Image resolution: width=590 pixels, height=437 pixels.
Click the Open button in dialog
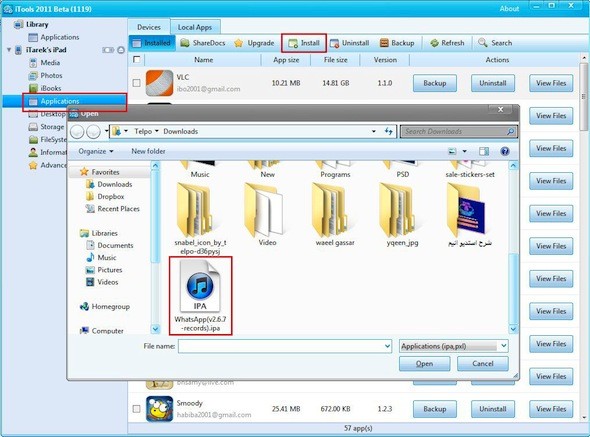424,364
